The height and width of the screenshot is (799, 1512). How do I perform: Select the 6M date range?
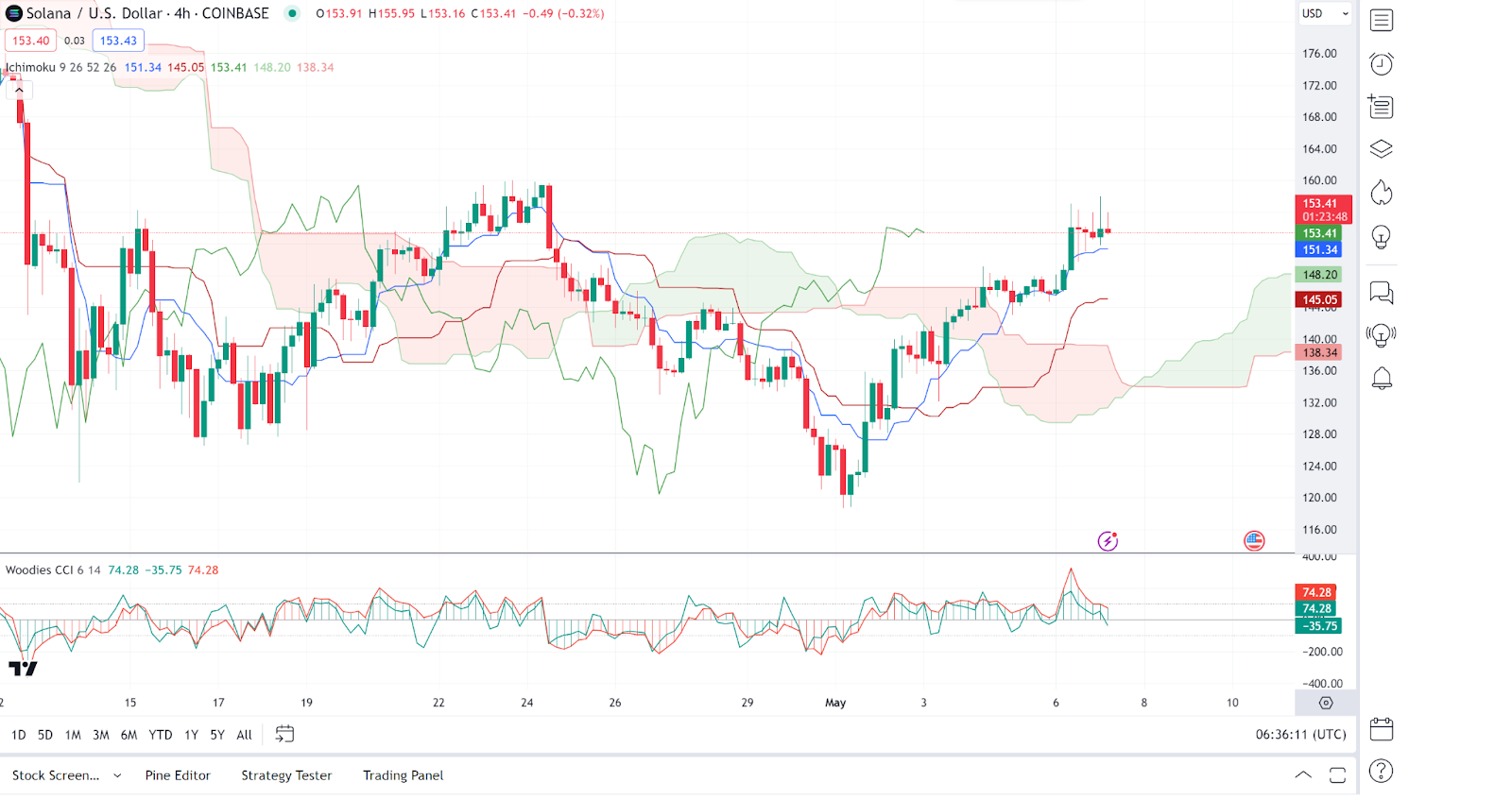[x=129, y=735]
